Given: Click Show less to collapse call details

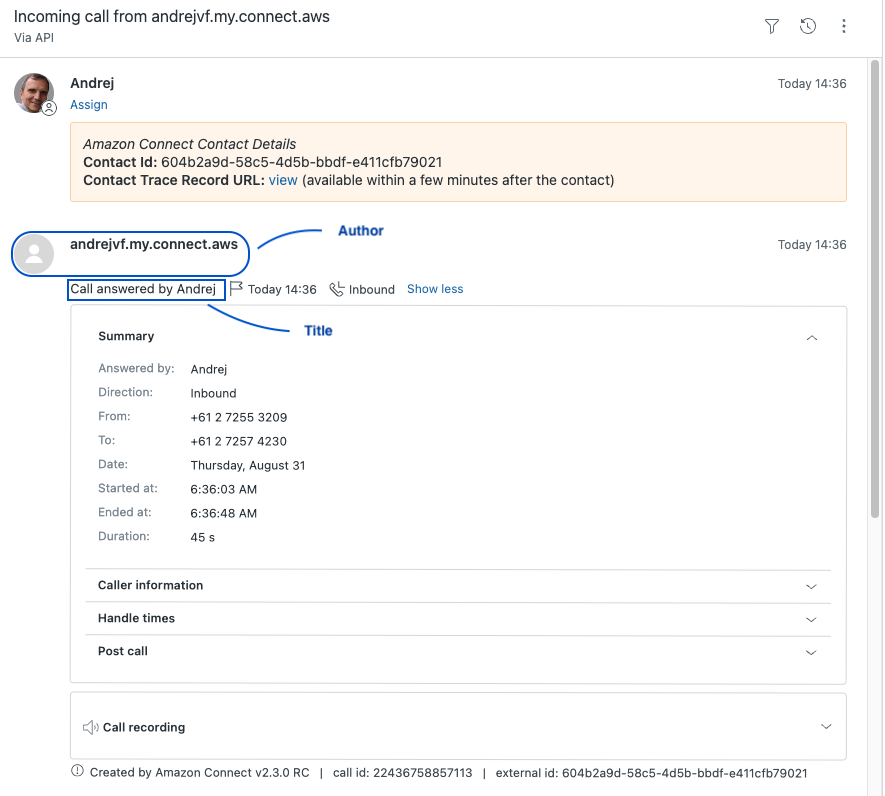Looking at the screenshot, I should click(x=435, y=289).
